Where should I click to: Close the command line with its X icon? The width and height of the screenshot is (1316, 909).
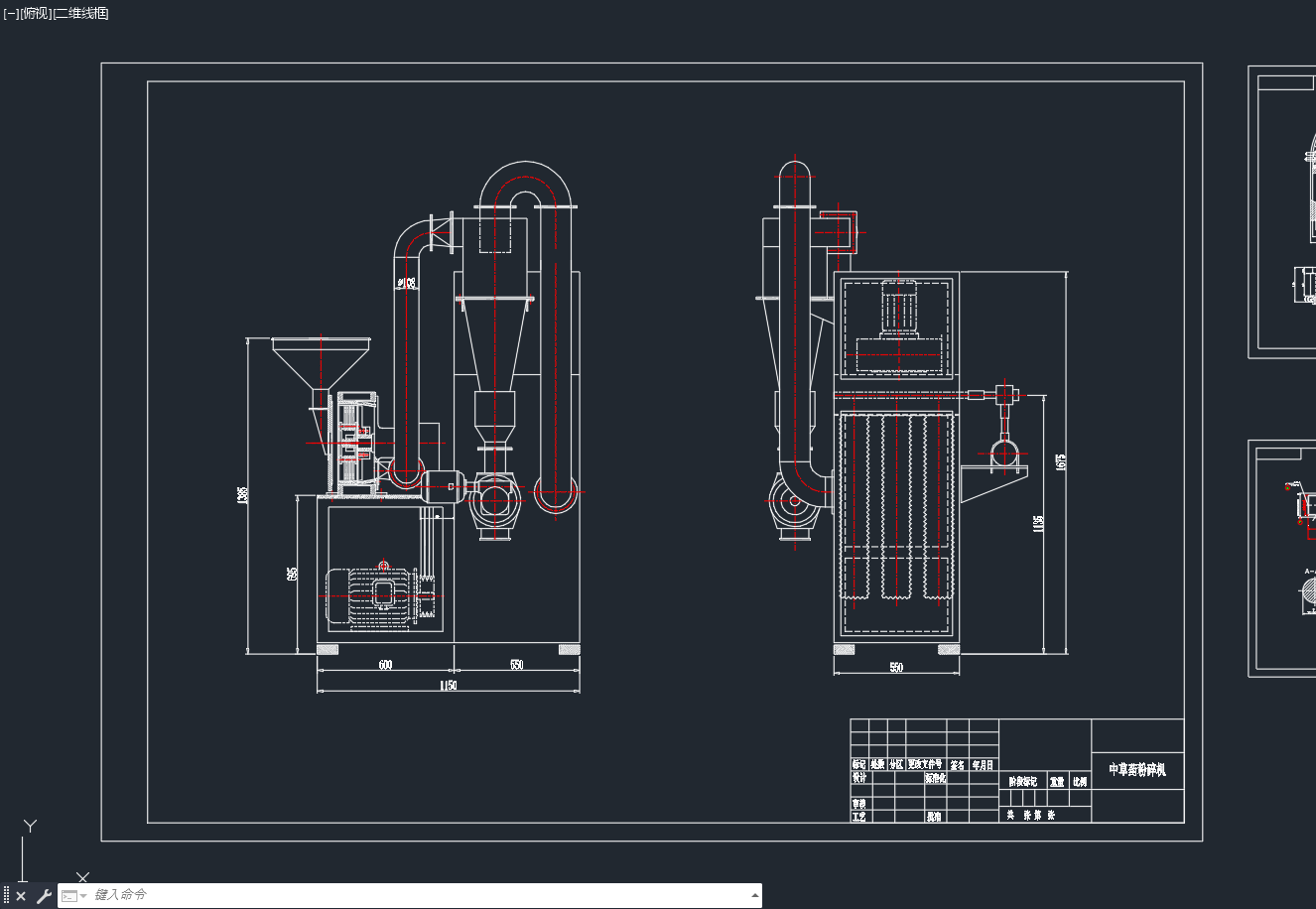point(21,896)
